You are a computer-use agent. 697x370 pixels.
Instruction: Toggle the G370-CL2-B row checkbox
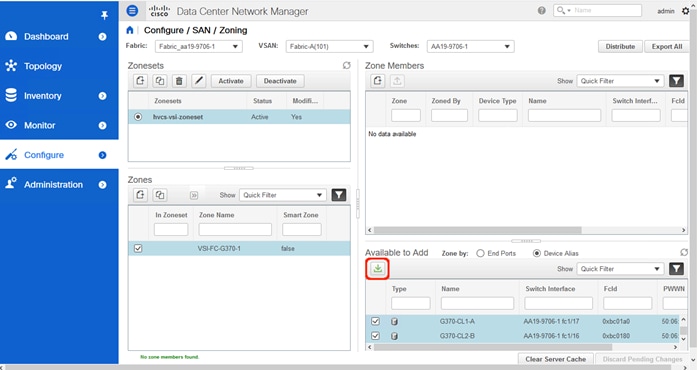375,336
